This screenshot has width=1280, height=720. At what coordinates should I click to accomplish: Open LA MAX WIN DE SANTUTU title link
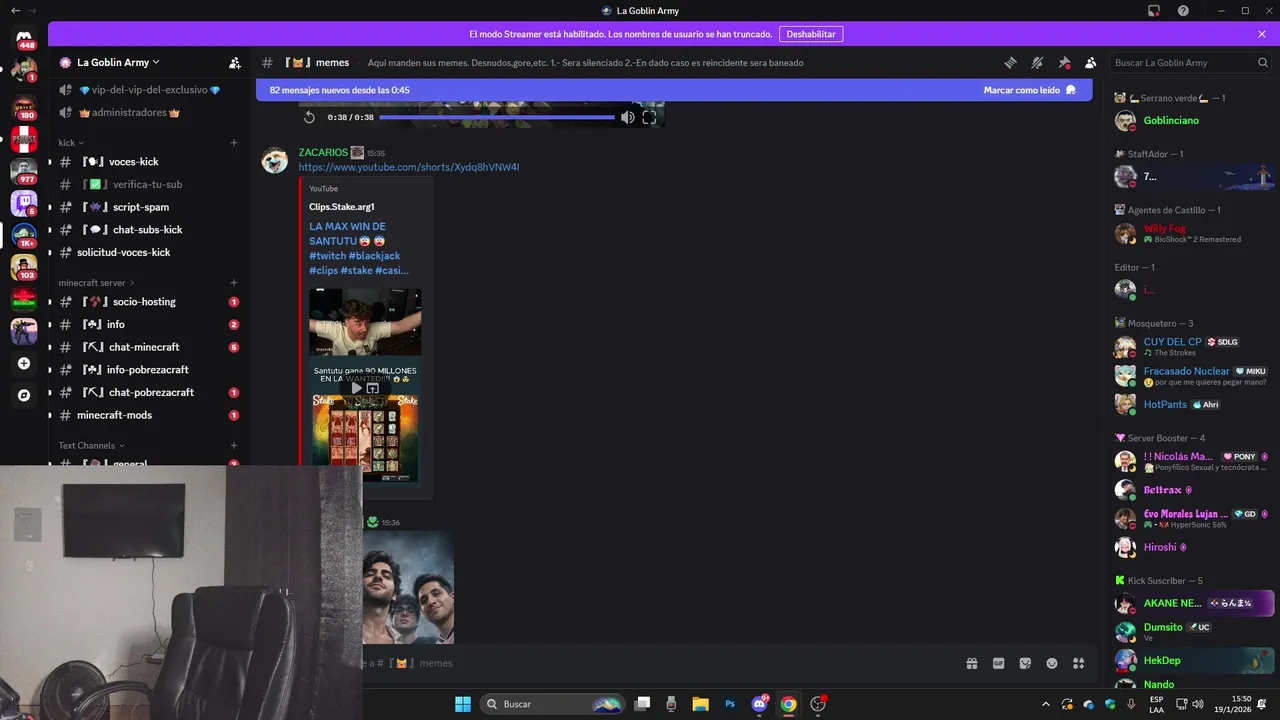click(x=359, y=248)
